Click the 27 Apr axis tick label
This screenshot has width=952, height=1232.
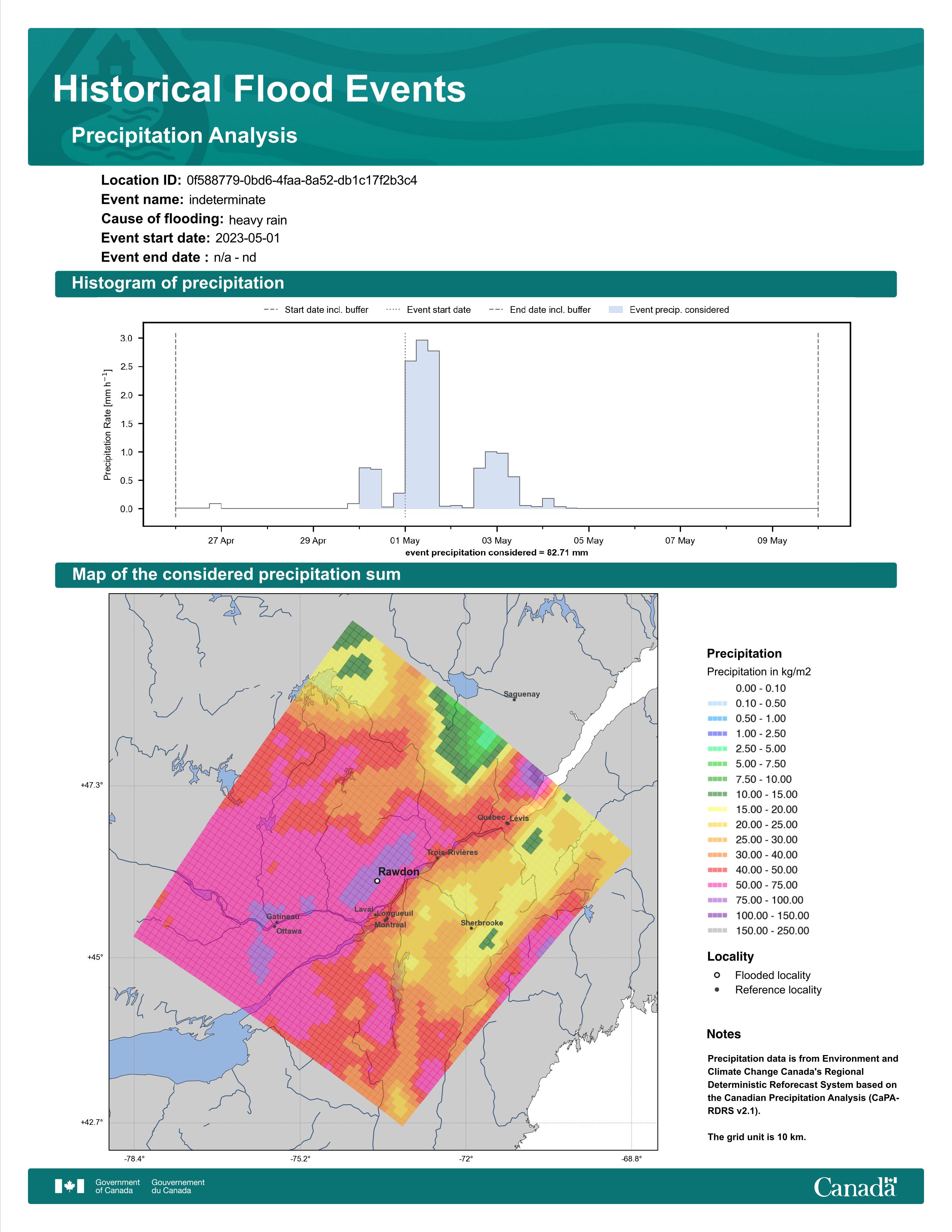pyautogui.click(x=221, y=541)
